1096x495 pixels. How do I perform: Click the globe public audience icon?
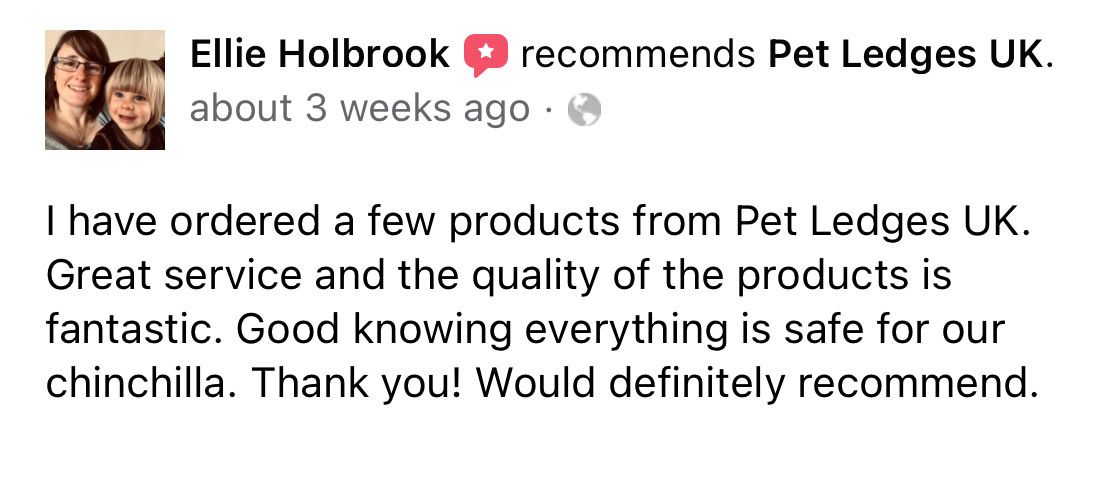[583, 109]
